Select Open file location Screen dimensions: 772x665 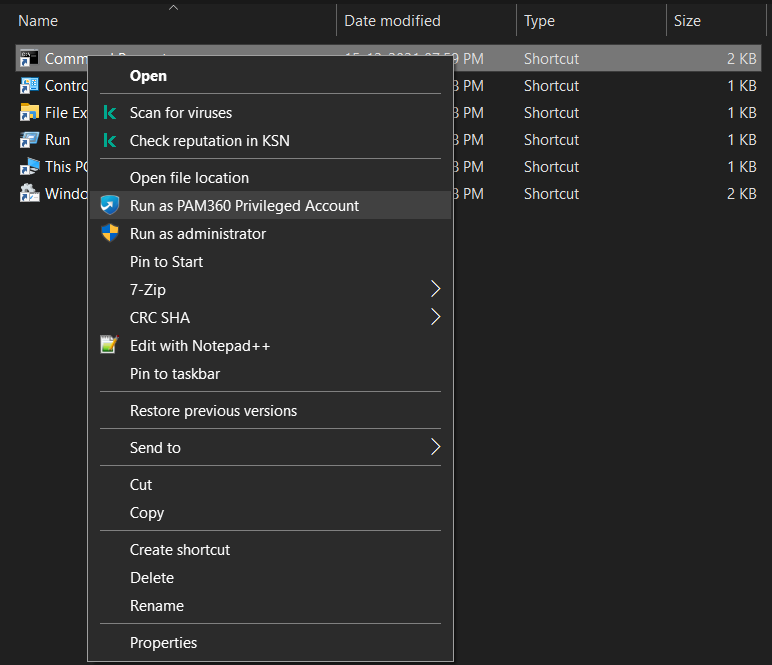(x=189, y=178)
